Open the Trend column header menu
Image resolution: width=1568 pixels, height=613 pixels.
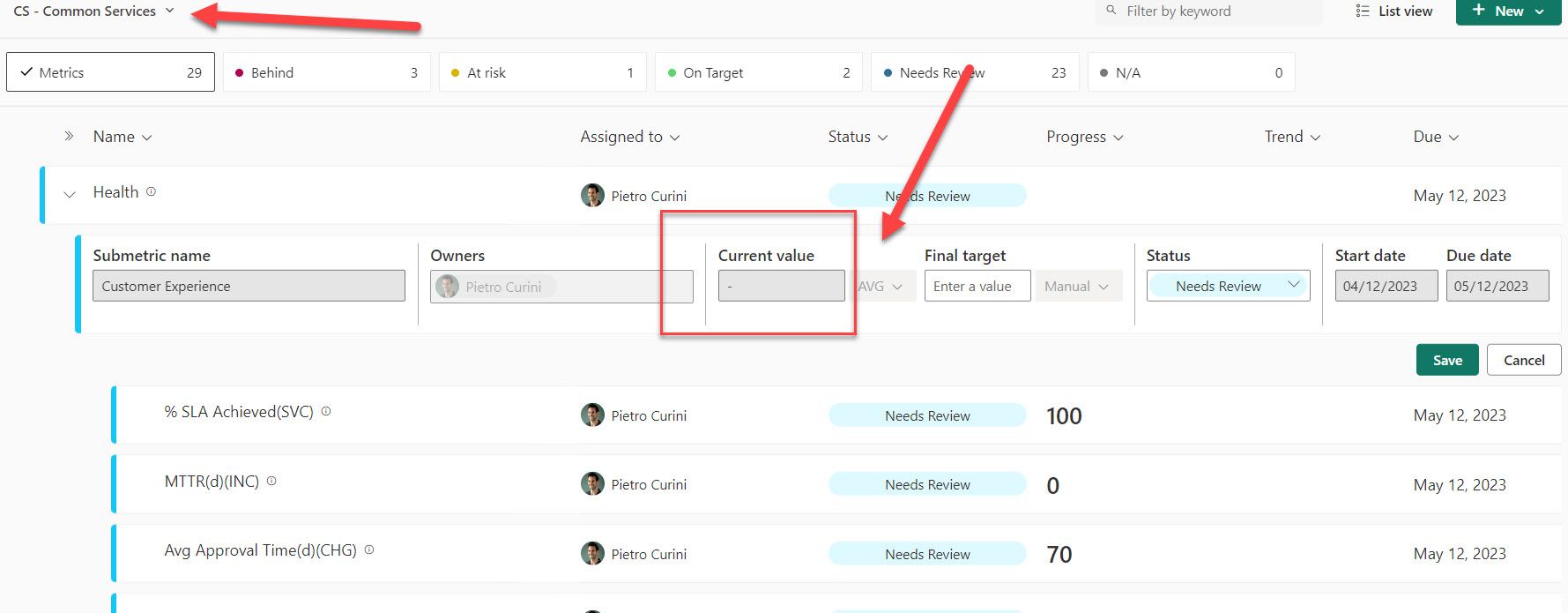[x=1292, y=137]
